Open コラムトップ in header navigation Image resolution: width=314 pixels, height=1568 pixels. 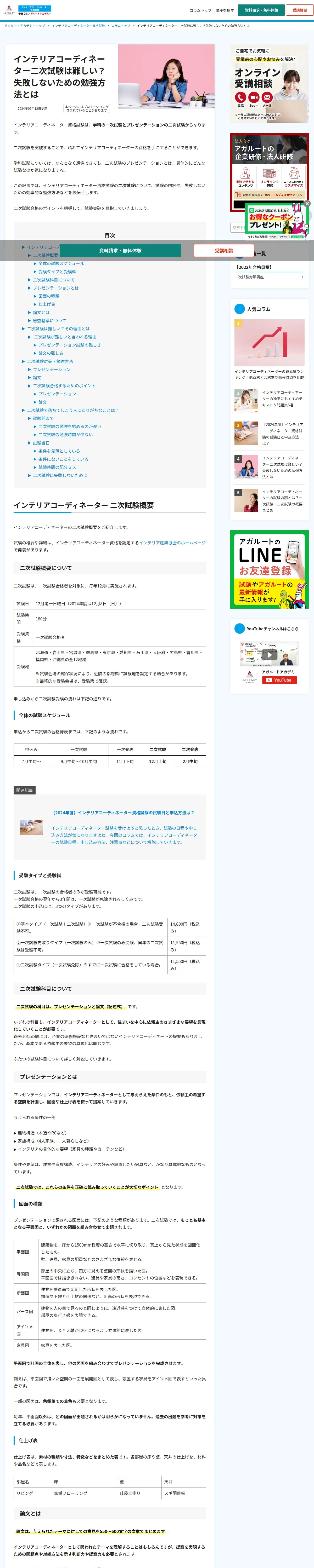201,10
